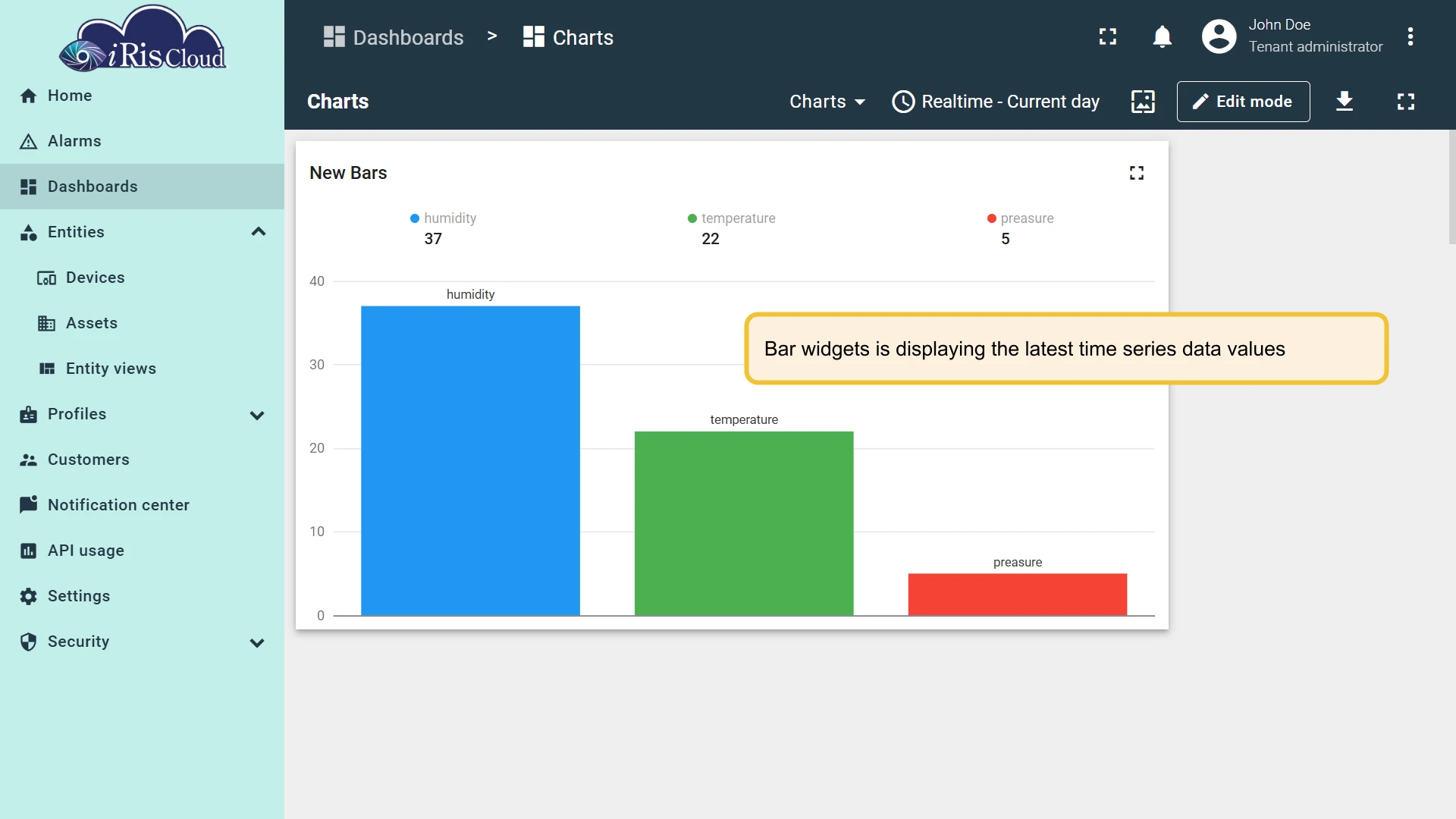The image size is (1456, 819).
Task: Click the dashboard vertical scrollbar
Action: click(x=1451, y=187)
